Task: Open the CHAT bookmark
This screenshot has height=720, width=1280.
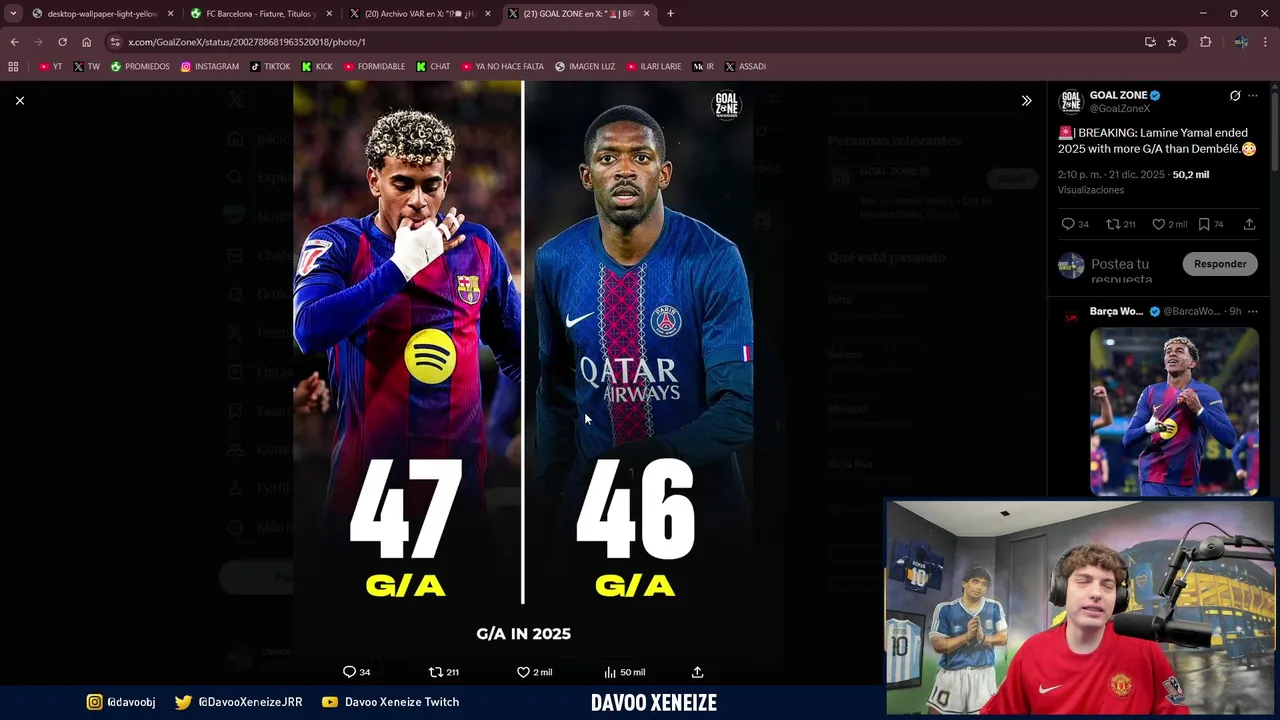Action: pos(433,67)
